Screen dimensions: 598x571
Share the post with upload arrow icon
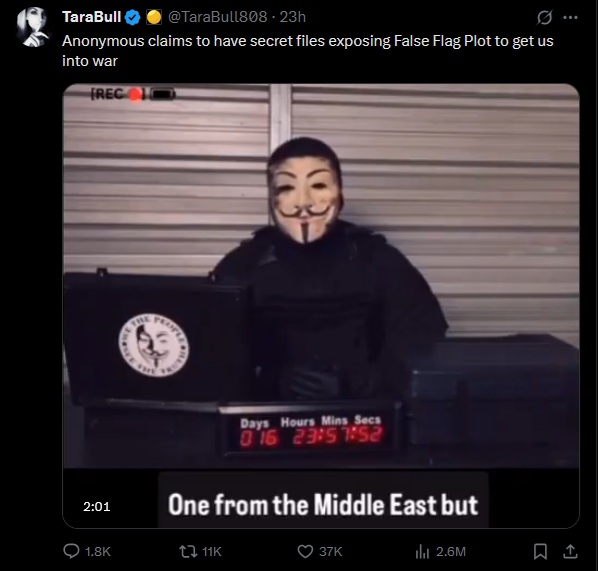pyautogui.click(x=570, y=551)
